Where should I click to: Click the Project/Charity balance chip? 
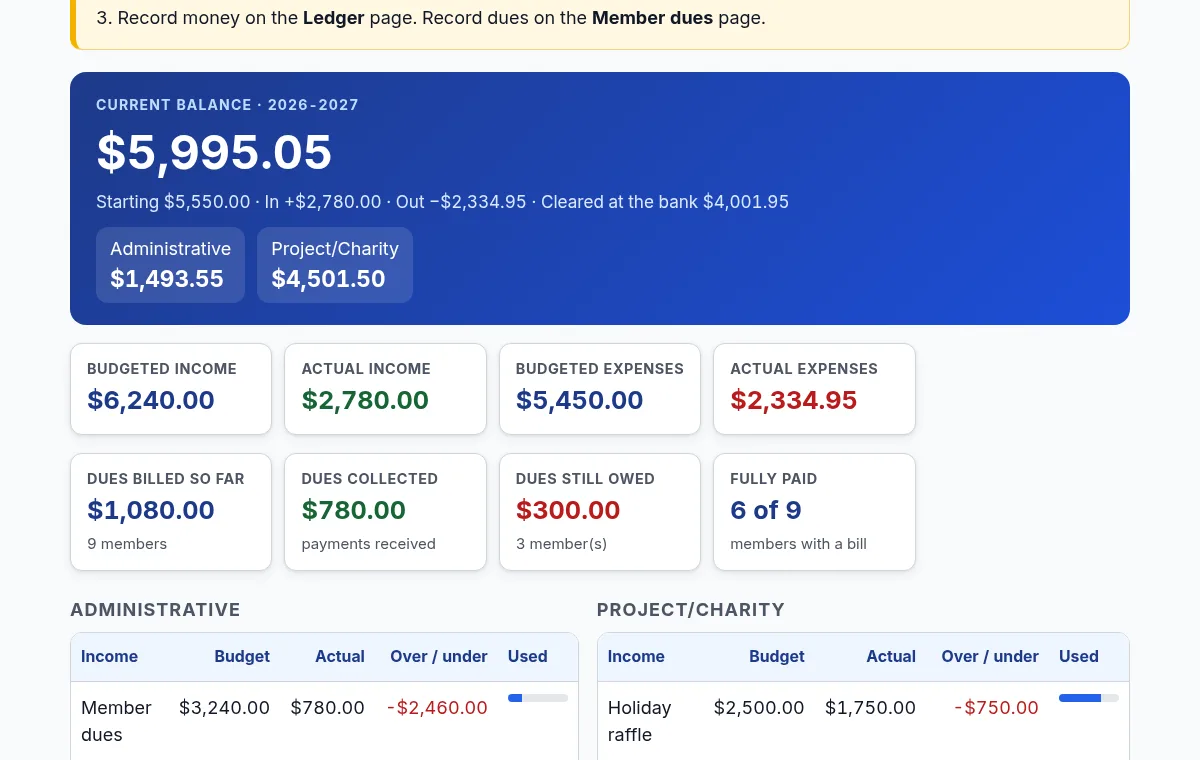point(335,265)
